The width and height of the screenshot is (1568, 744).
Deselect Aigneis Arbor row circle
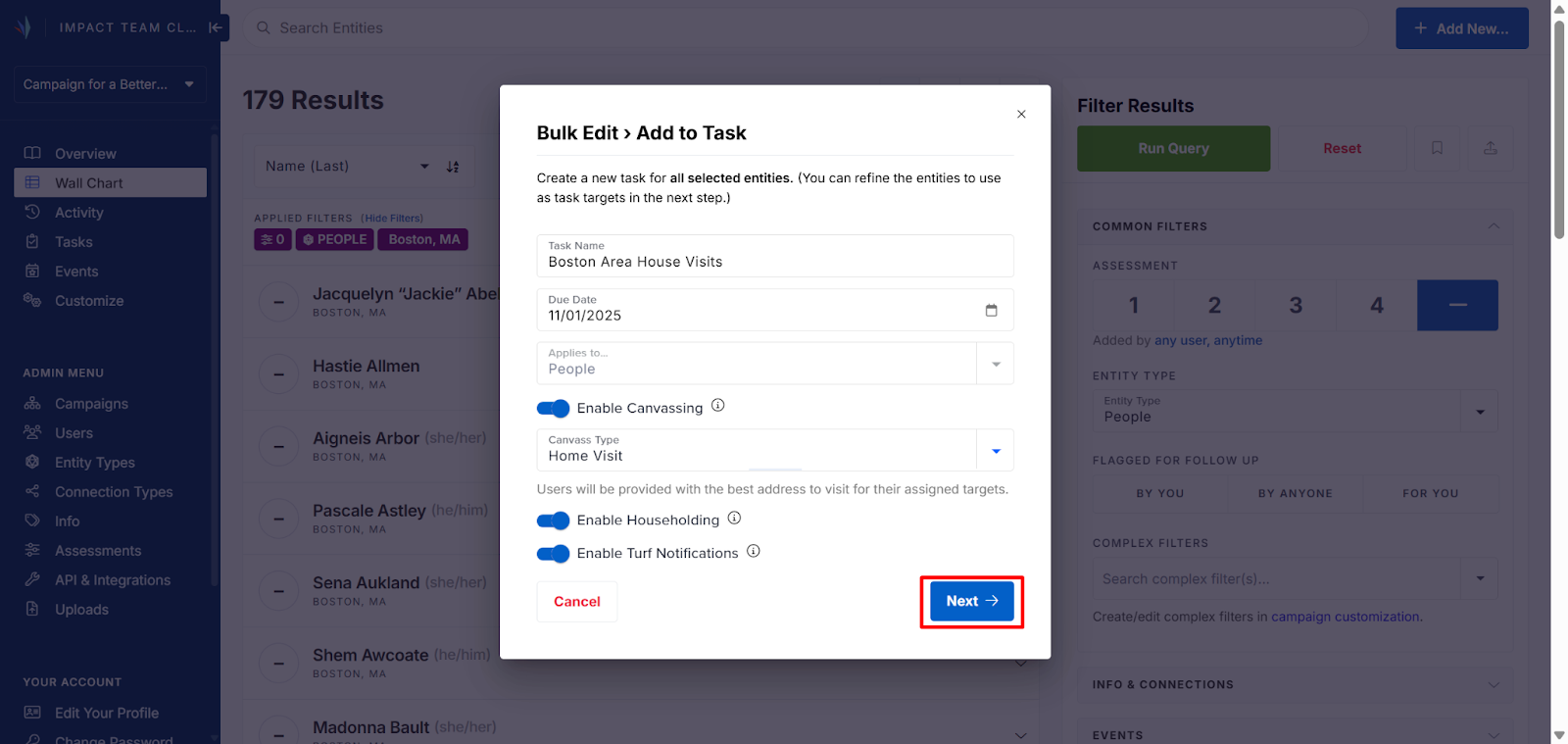pos(279,446)
